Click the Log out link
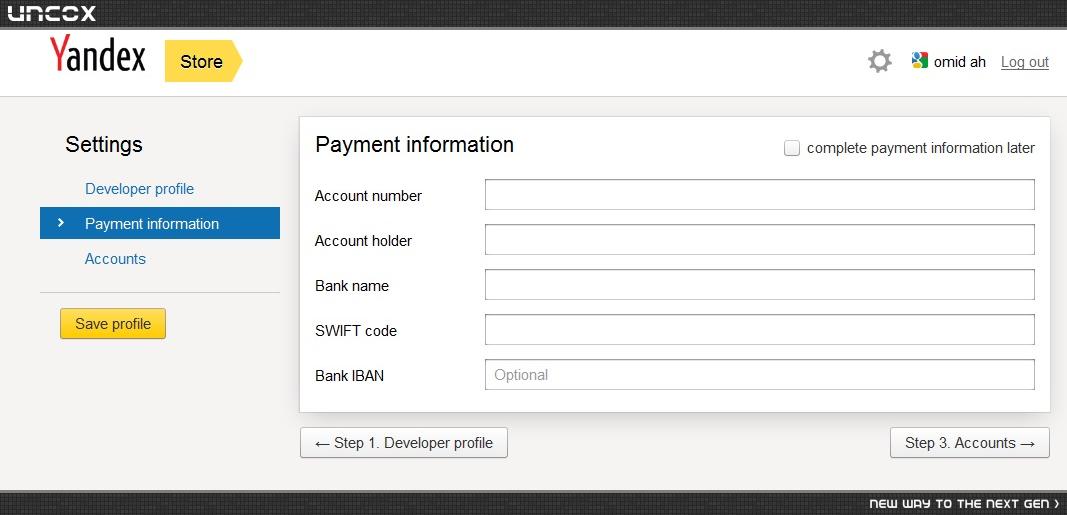 [1024, 62]
